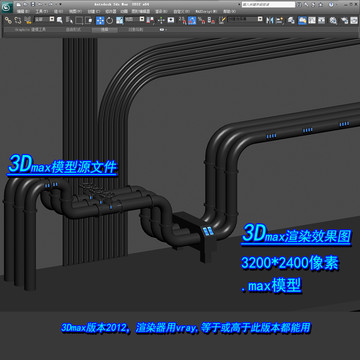Click New Scene in quick access toolbar
This screenshot has width=360, height=360.
(x=19, y=4)
